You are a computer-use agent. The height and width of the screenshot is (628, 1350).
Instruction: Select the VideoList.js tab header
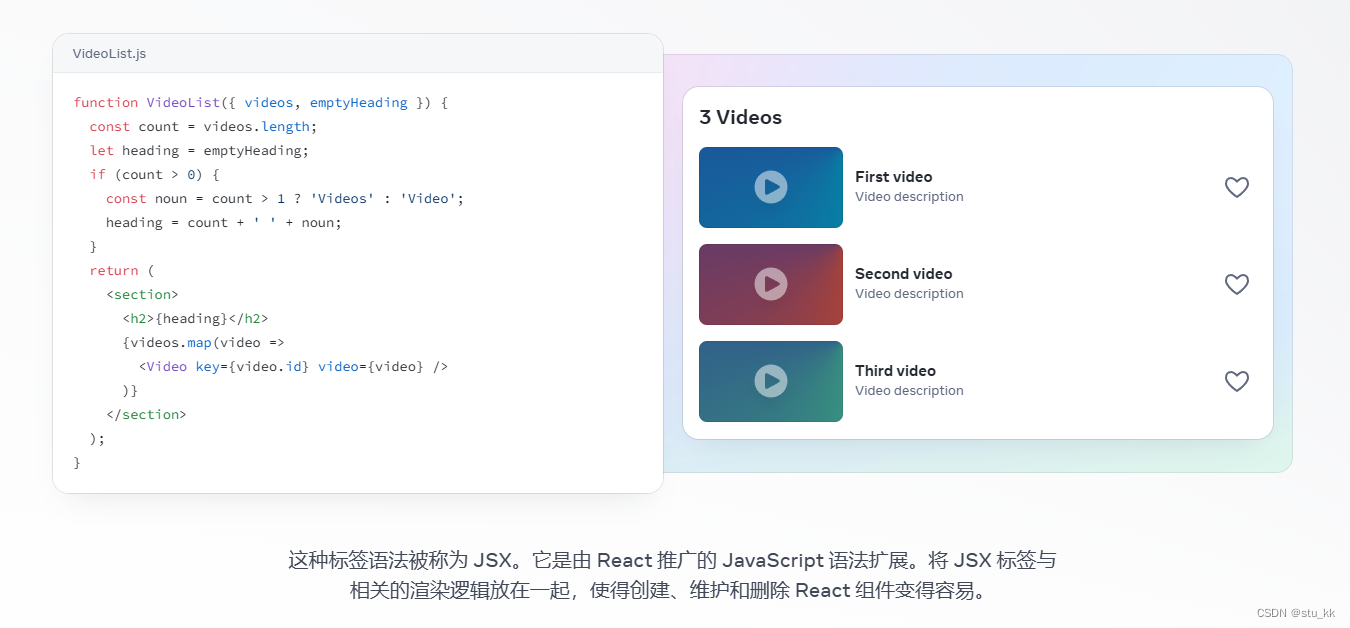tap(107, 53)
